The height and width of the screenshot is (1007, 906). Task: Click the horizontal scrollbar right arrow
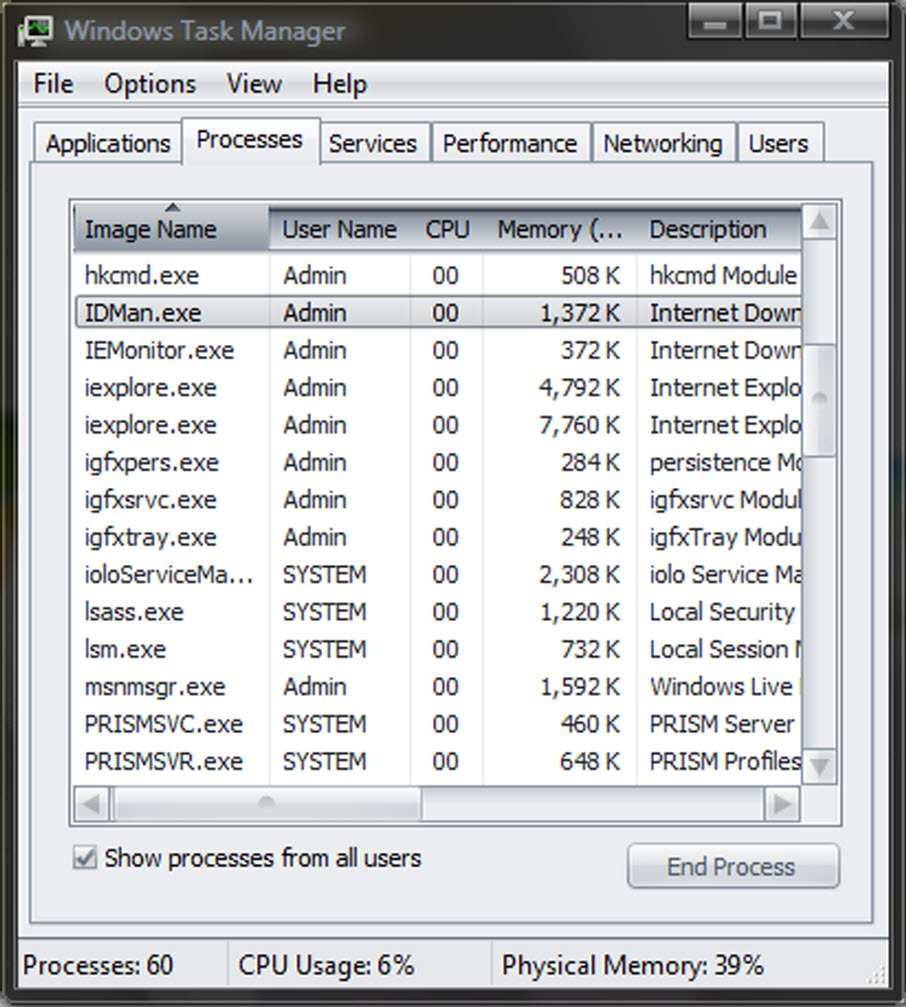(x=782, y=803)
